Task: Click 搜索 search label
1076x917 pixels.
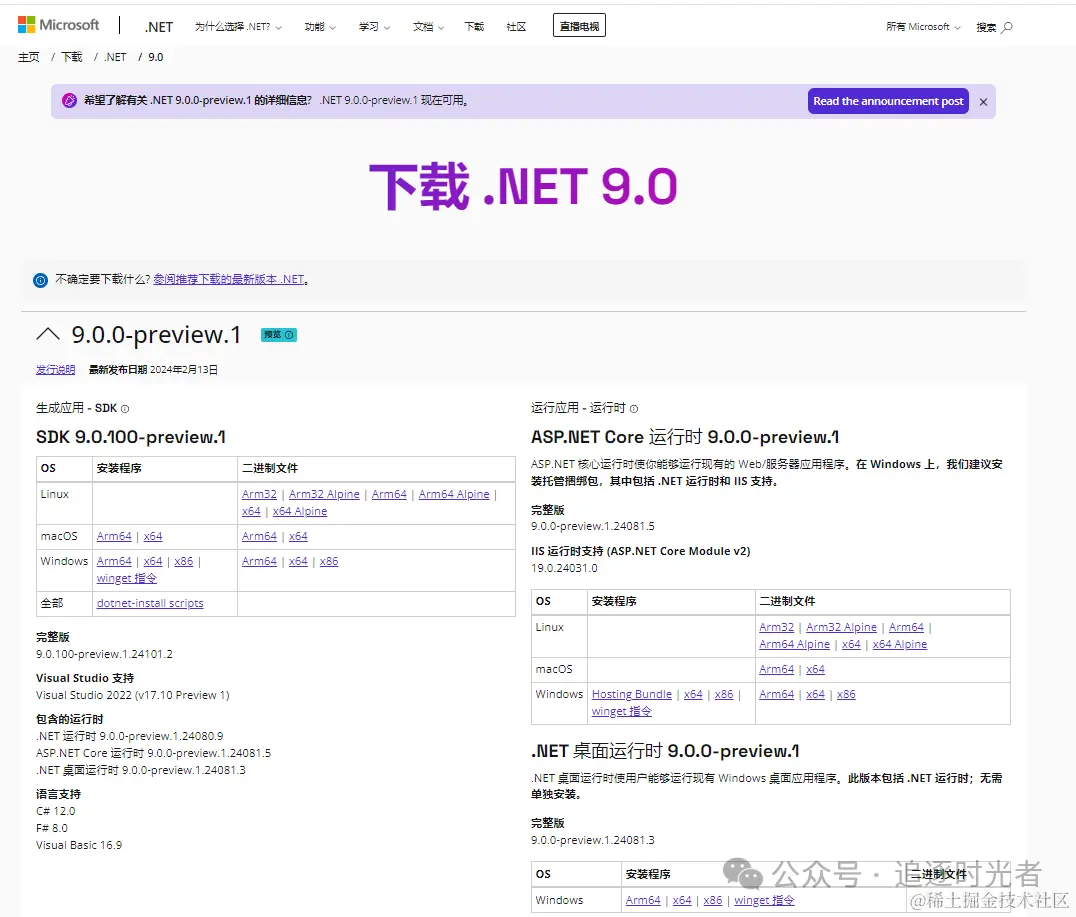Action: (986, 27)
